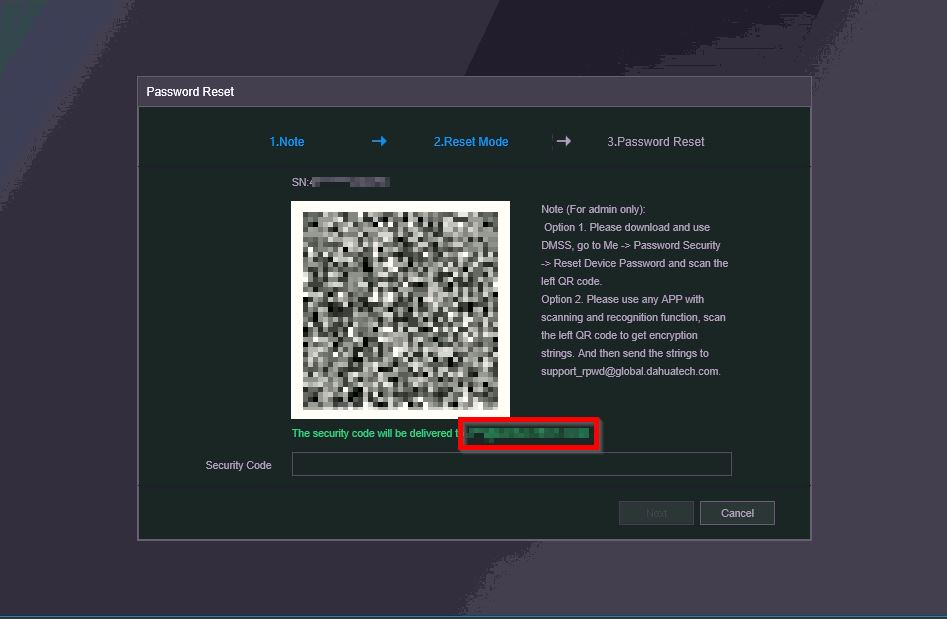This screenshot has width=947, height=619.
Task: Click the Password Reset dialog title bar
Action: click(474, 92)
